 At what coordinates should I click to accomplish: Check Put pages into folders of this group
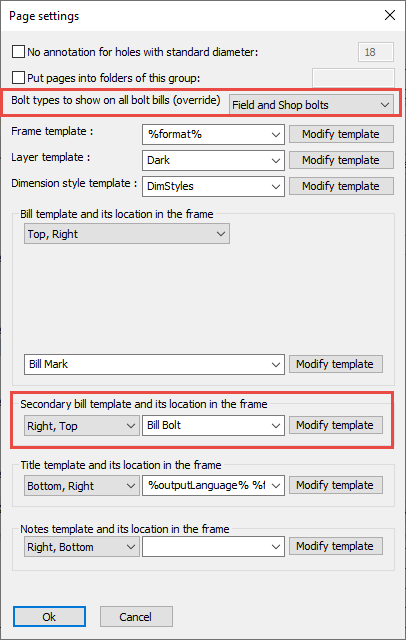pos(18,78)
